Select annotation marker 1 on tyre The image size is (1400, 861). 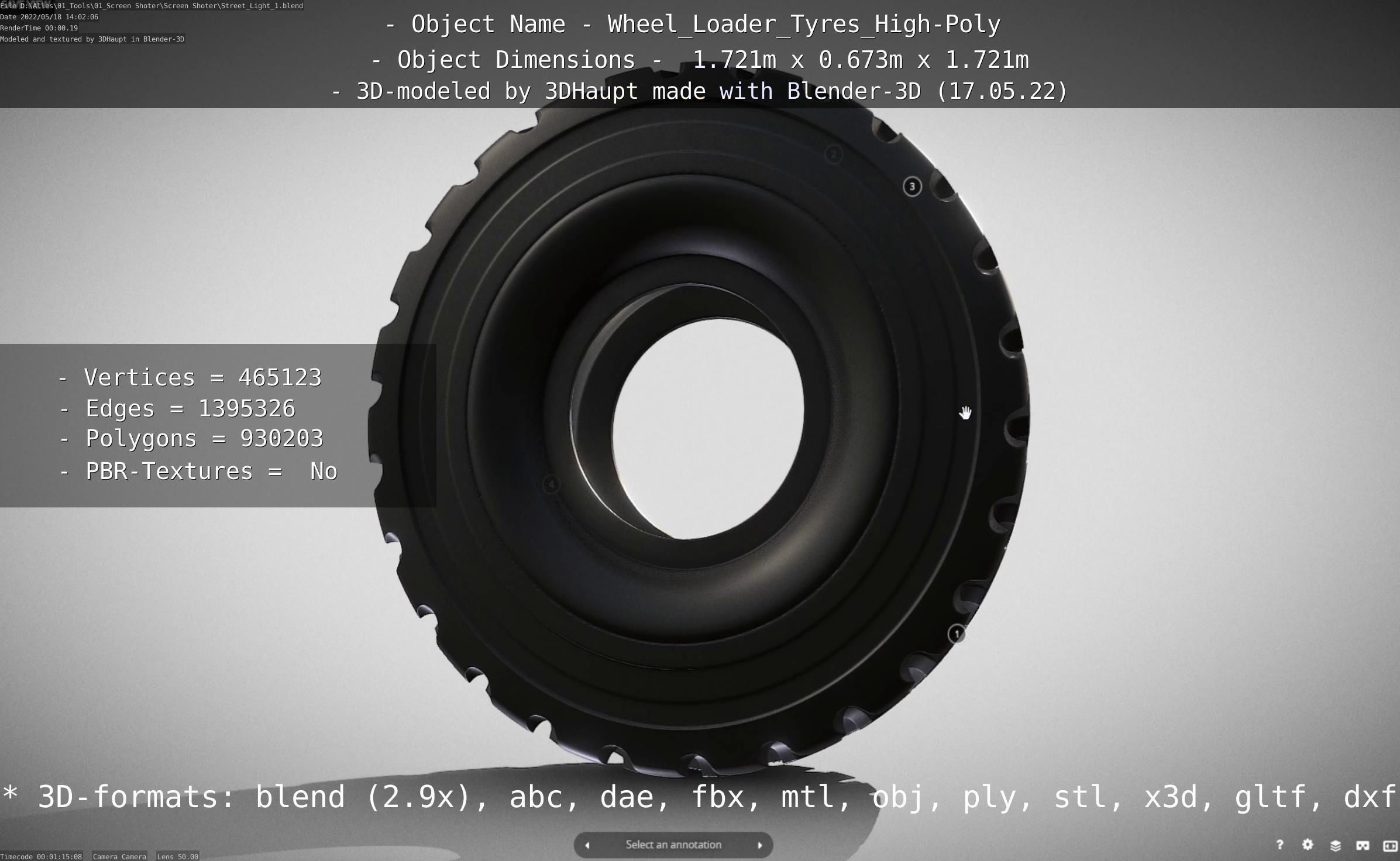coord(957,634)
